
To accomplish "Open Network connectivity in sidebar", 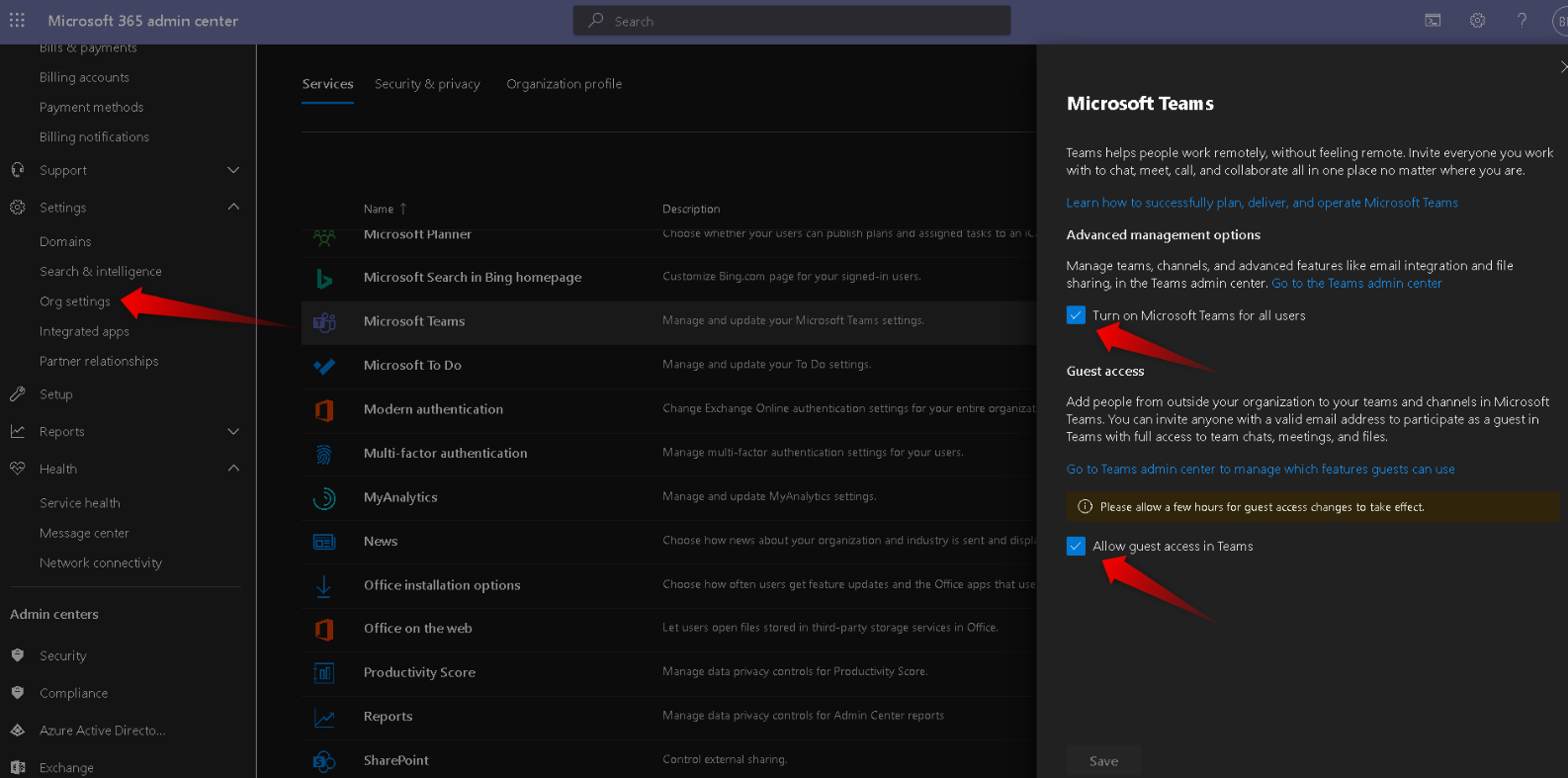I will click(101, 562).
